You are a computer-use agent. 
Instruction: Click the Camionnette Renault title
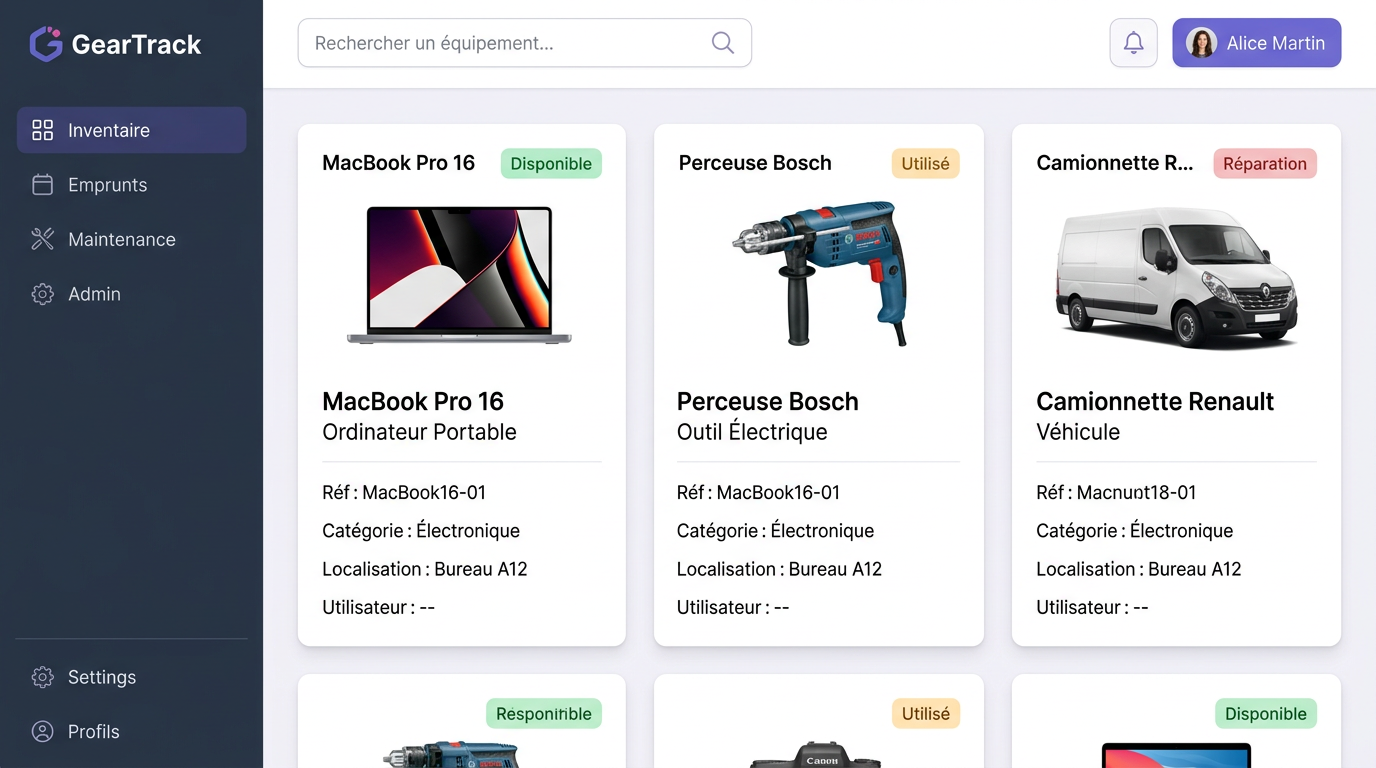point(1155,401)
